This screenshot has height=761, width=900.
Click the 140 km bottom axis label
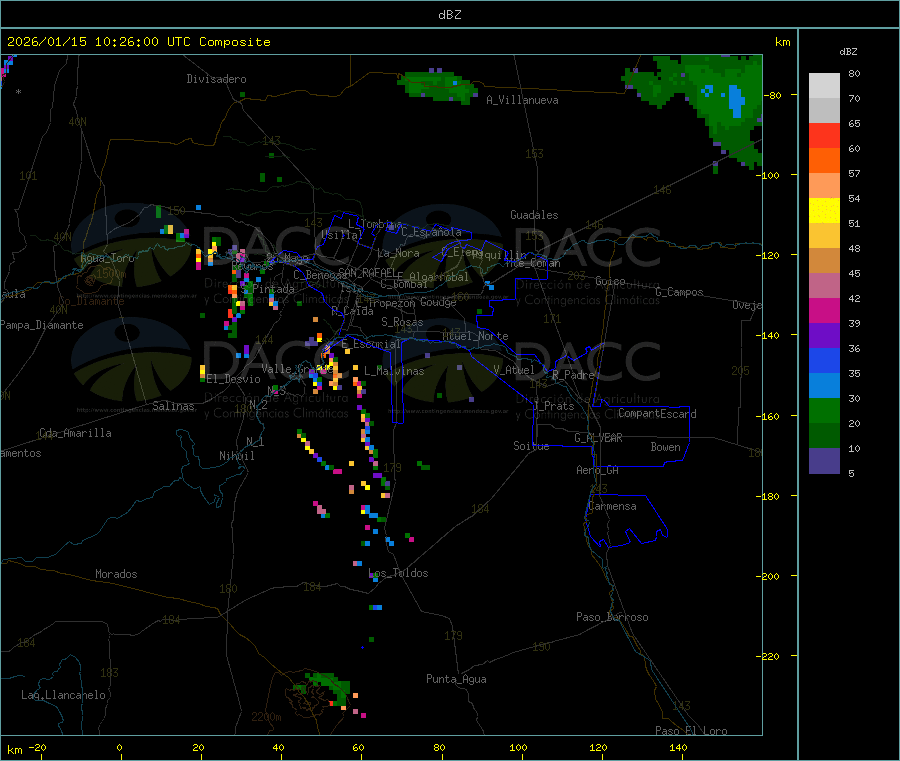(678, 747)
